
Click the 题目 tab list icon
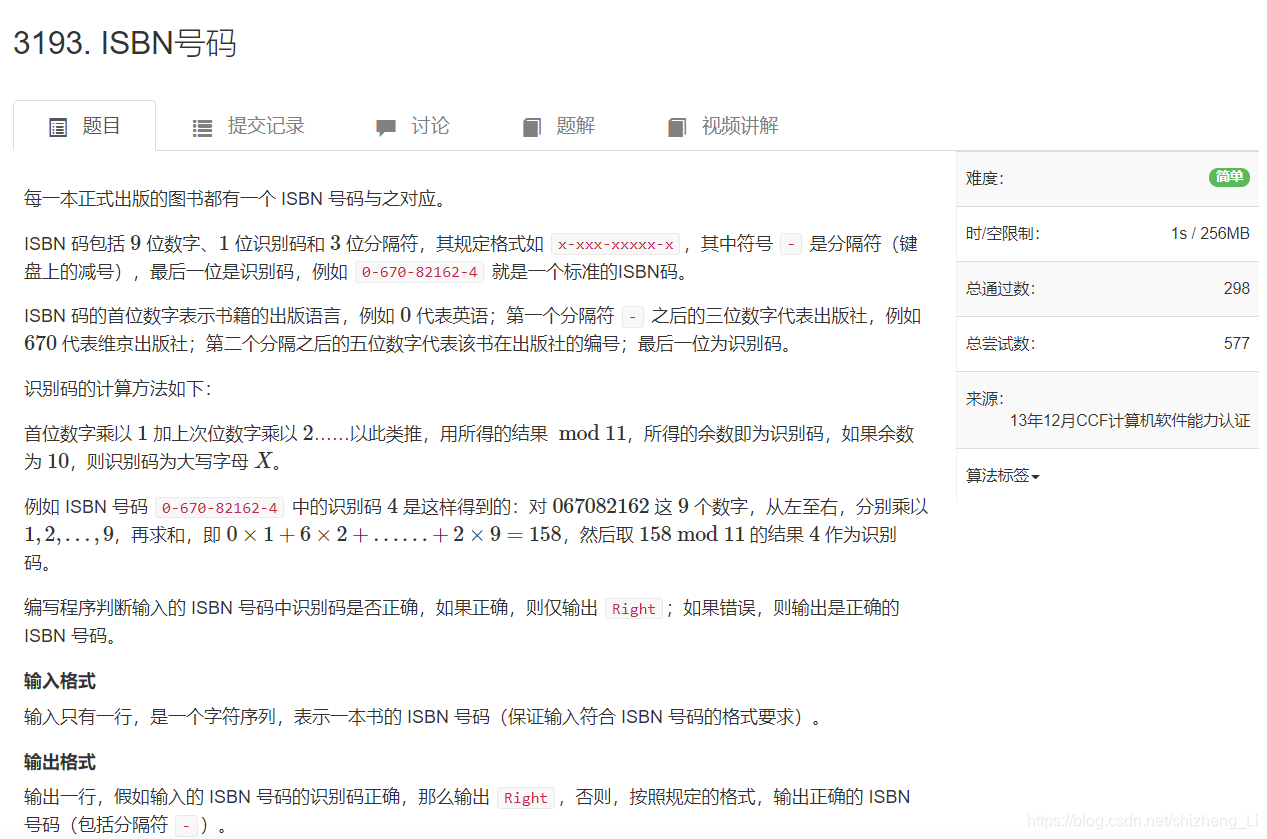coord(58,128)
